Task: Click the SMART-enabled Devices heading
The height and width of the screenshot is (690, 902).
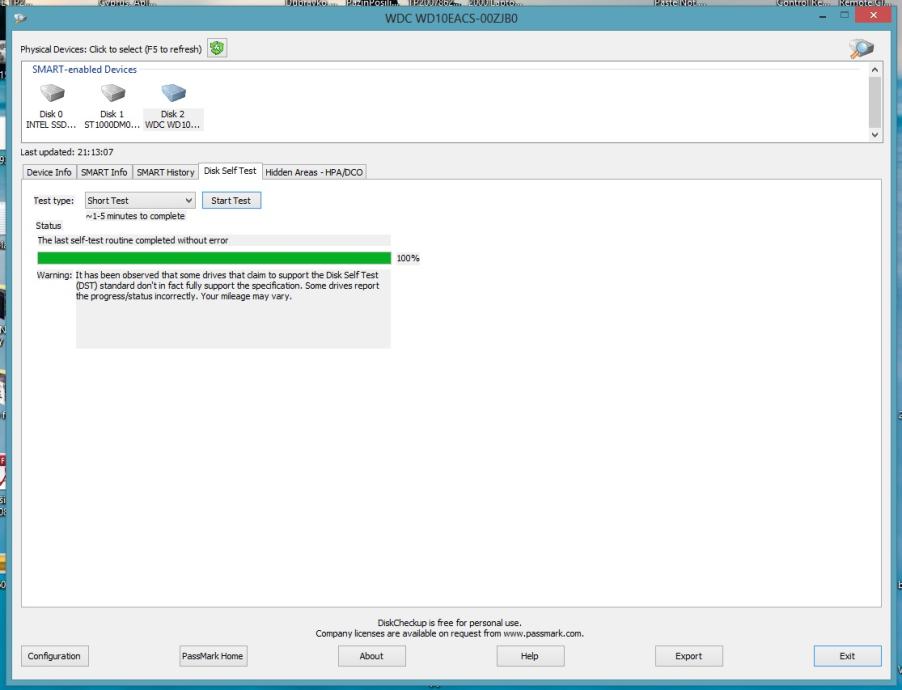Action: pos(85,69)
